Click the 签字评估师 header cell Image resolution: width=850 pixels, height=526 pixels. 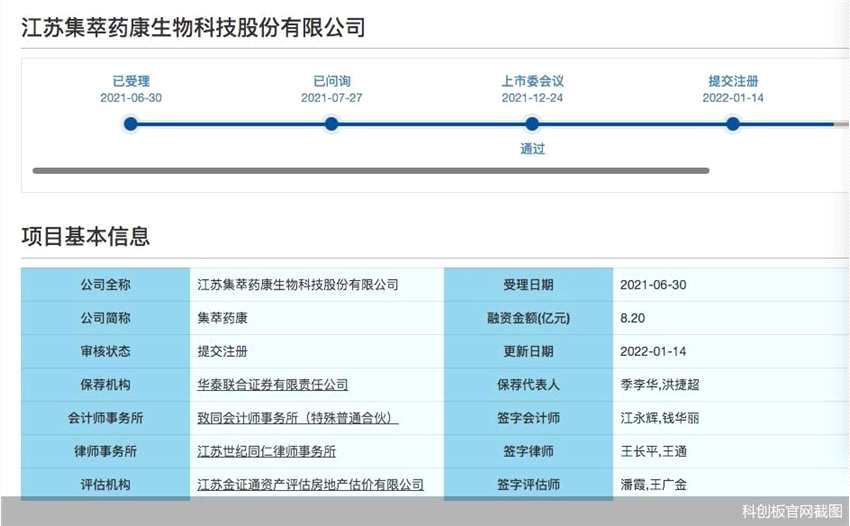[x=529, y=484]
